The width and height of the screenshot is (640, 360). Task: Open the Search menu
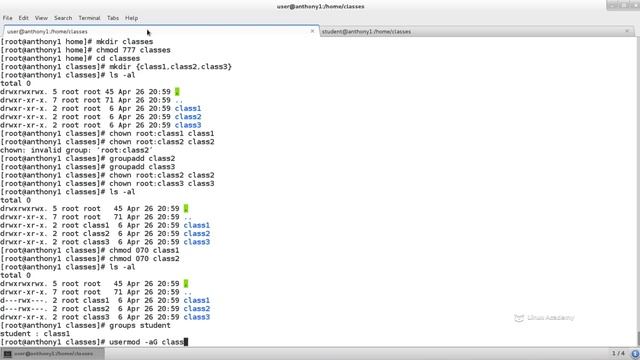pyautogui.click(x=63, y=18)
